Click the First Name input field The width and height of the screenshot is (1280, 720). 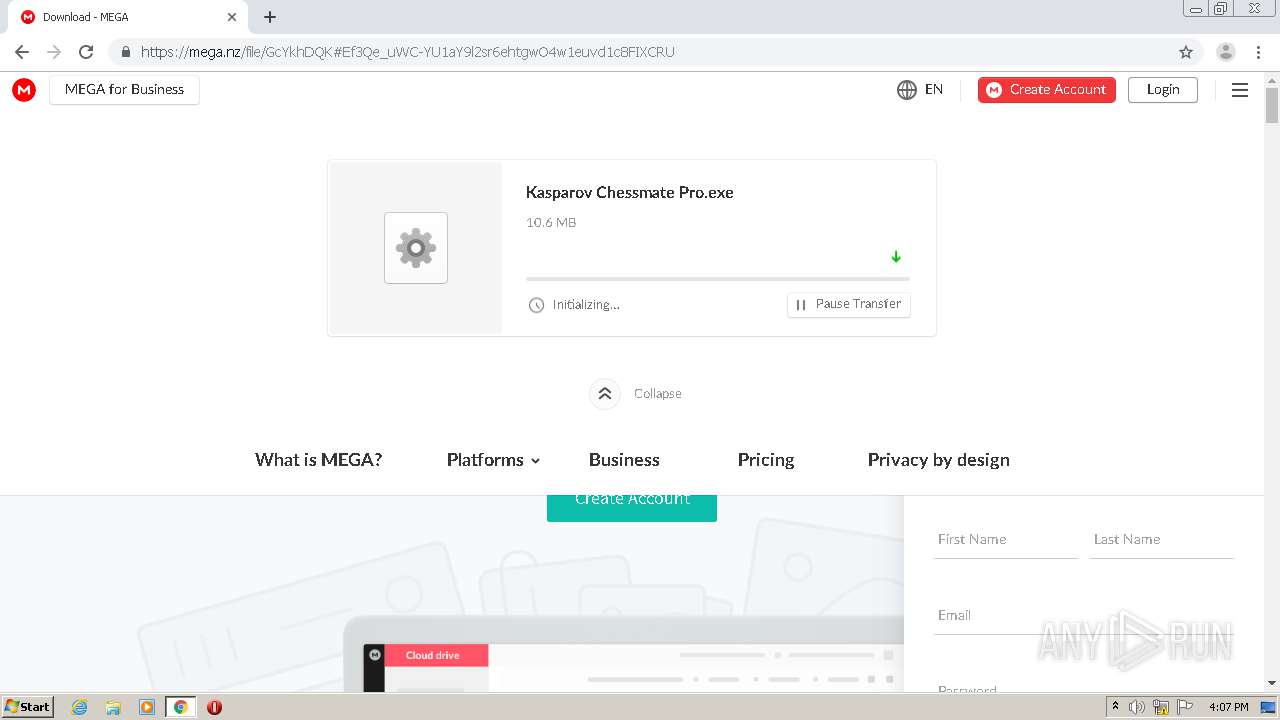click(1006, 540)
